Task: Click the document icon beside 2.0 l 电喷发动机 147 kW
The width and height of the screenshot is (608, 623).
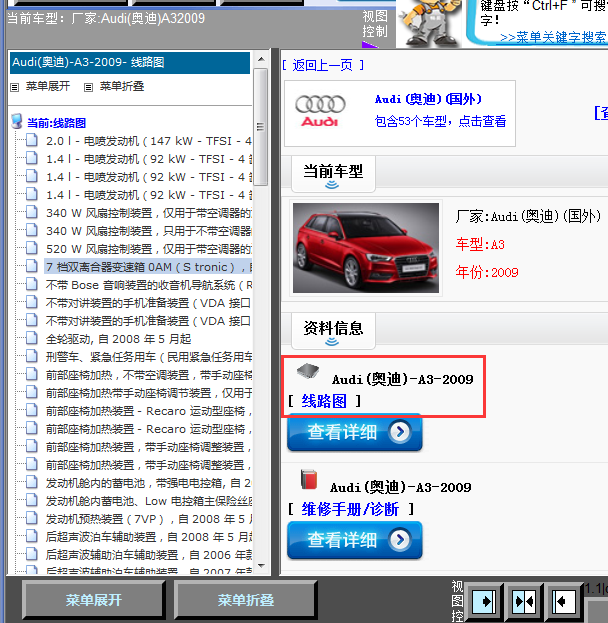Action: (x=32, y=140)
